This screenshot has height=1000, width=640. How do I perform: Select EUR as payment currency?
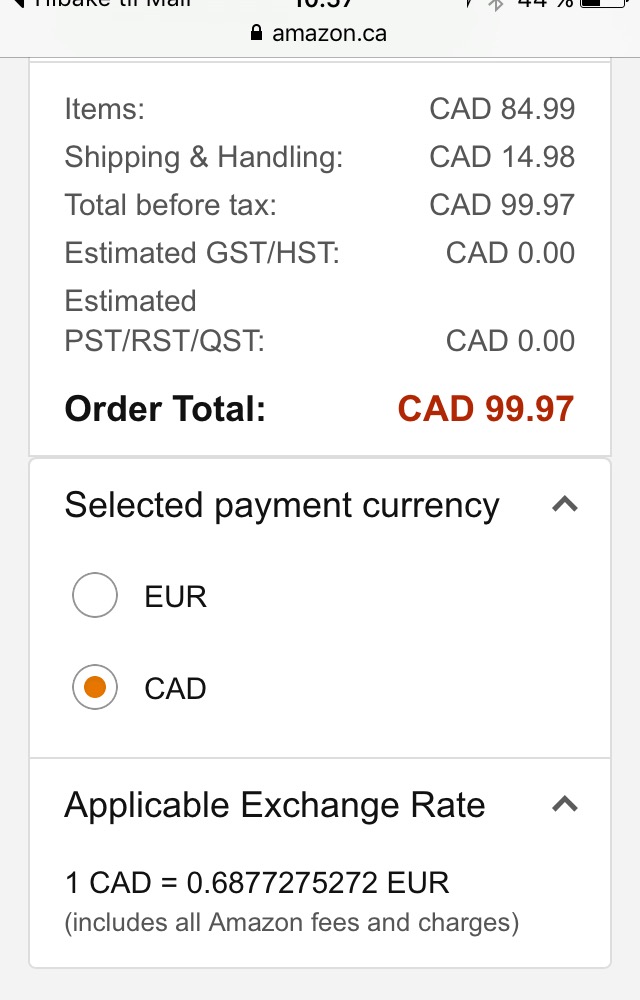pyautogui.click(x=95, y=597)
